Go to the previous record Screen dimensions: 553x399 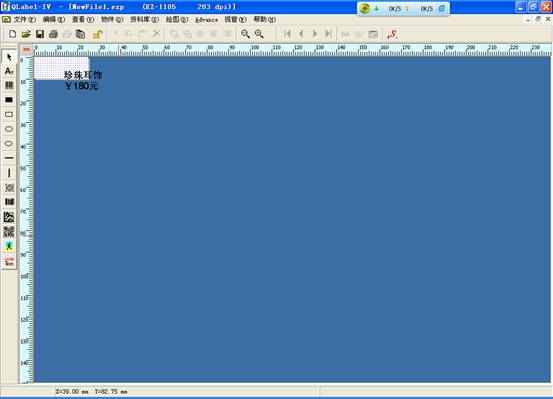click(301, 34)
